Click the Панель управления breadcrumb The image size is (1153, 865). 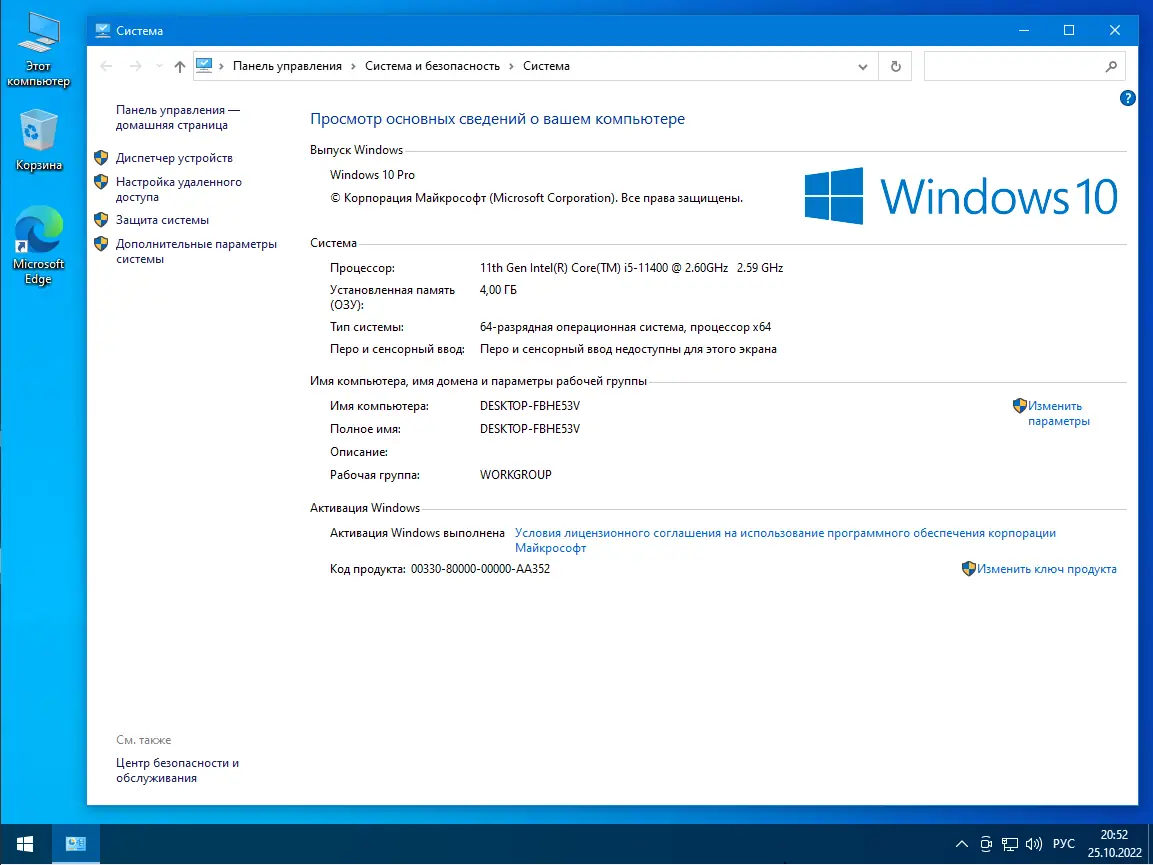click(x=288, y=66)
